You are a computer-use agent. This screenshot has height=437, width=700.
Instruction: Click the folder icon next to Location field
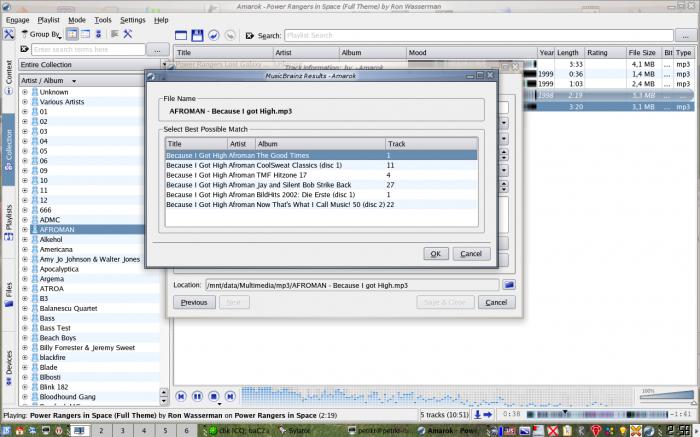pyautogui.click(x=509, y=285)
